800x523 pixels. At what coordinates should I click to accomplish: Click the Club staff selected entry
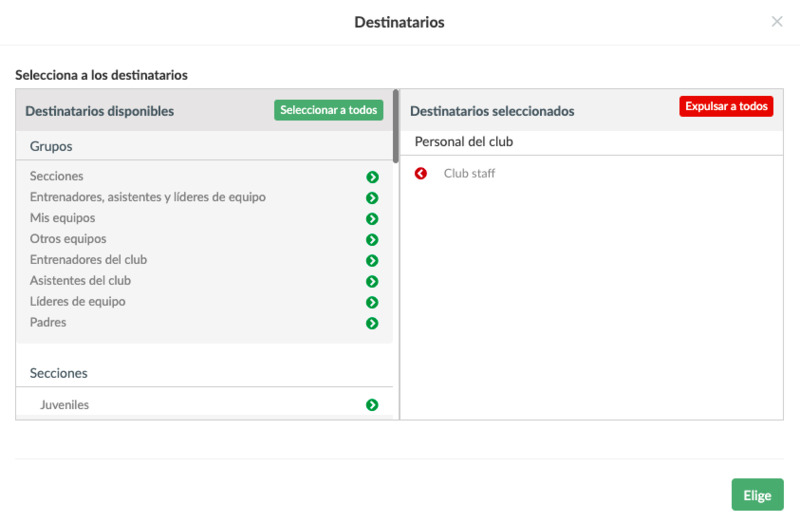469,174
